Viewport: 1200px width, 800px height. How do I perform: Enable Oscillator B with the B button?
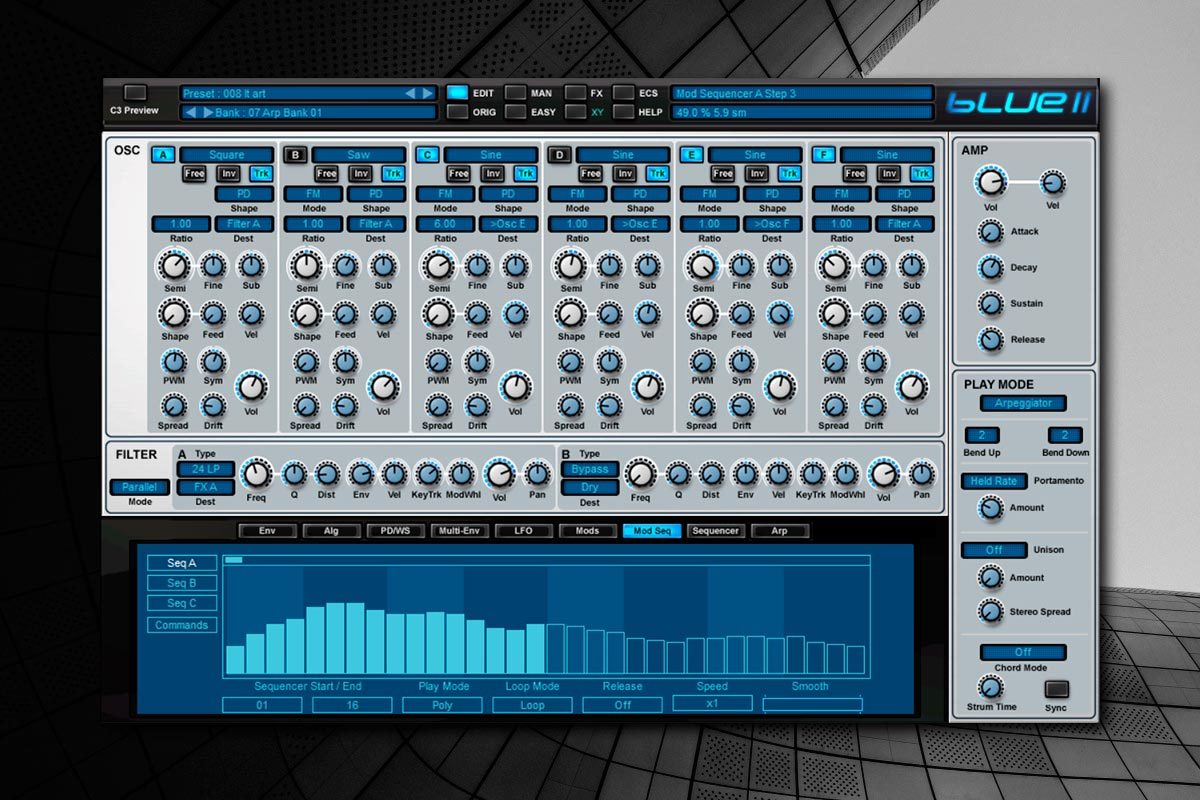point(295,154)
